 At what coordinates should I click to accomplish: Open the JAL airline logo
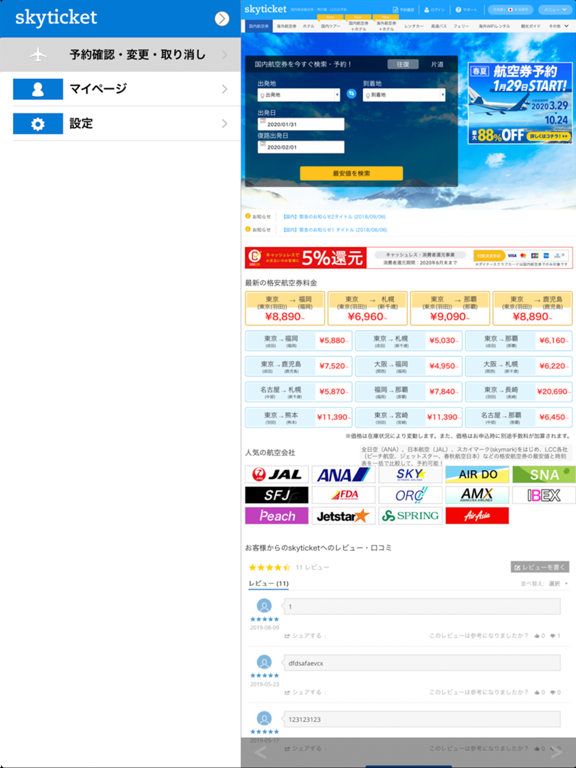pos(277,474)
